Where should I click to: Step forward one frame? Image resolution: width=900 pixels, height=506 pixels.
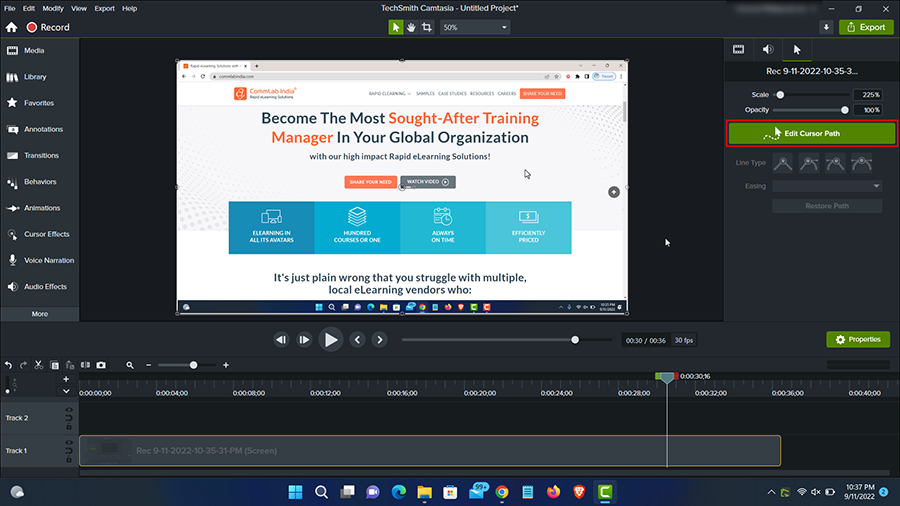(x=304, y=340)
